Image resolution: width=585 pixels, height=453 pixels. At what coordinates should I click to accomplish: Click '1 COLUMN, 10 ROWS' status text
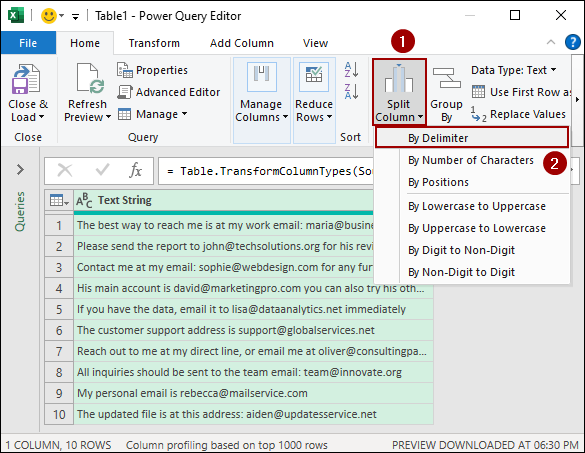(x=58, y=445)
